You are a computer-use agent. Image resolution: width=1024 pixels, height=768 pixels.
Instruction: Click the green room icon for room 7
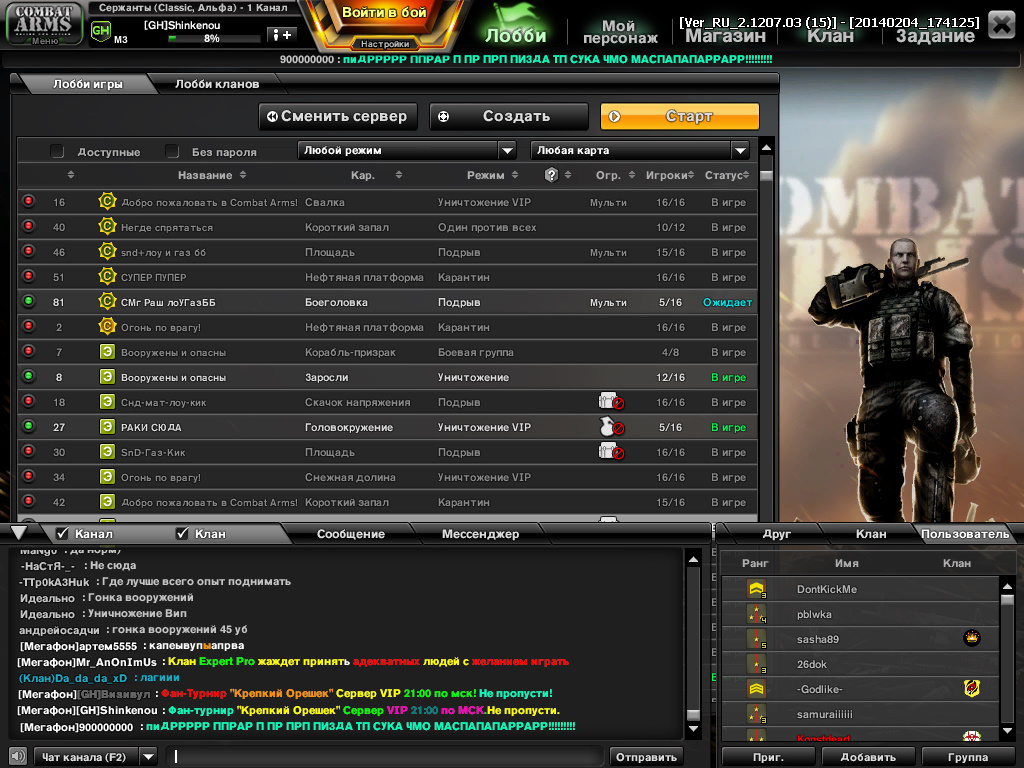pyautogui.click(x=107, y=352)
